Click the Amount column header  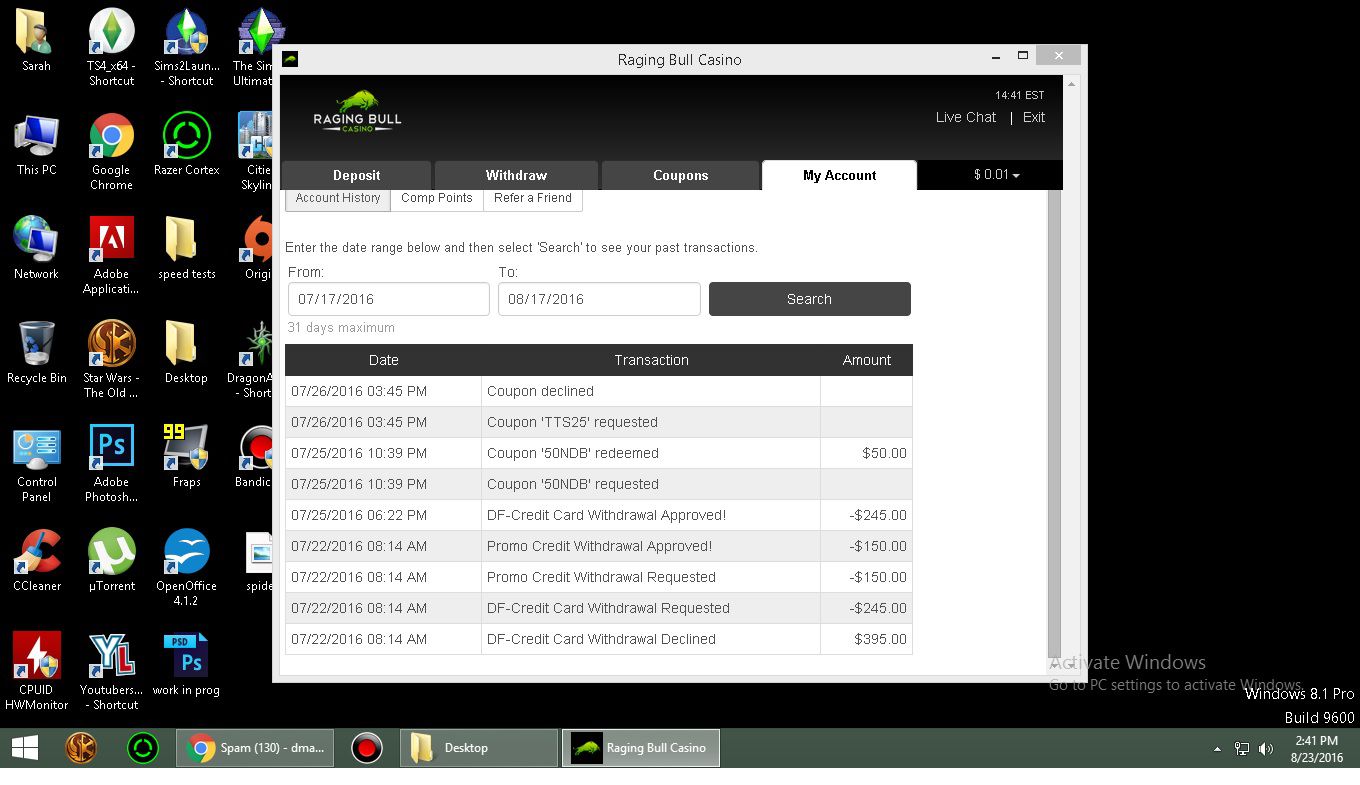[x=867, y=360]
